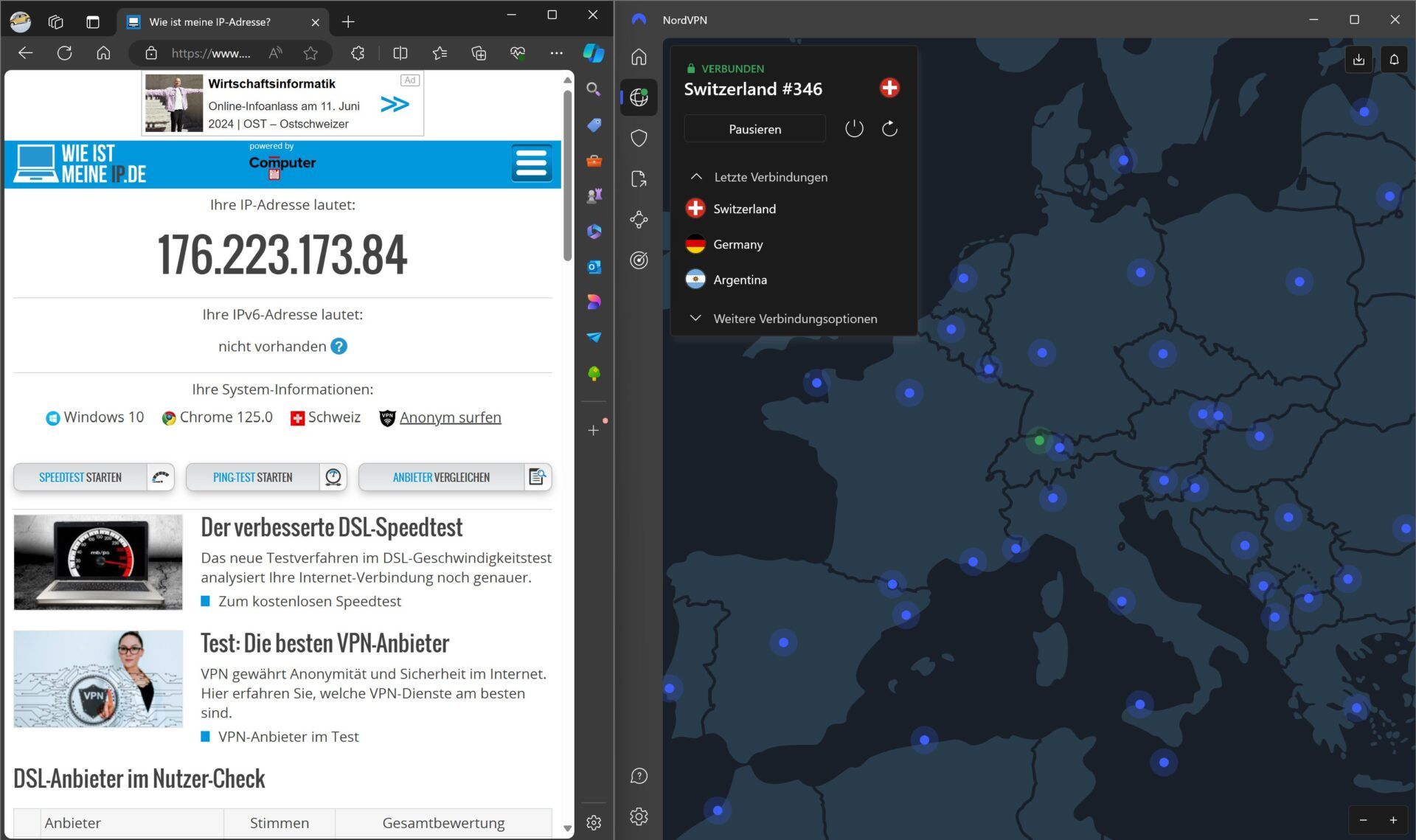Connect to Germany recent connection
Screen dimensions: 1416x840
pyautogui.click(x=793, y=244)
